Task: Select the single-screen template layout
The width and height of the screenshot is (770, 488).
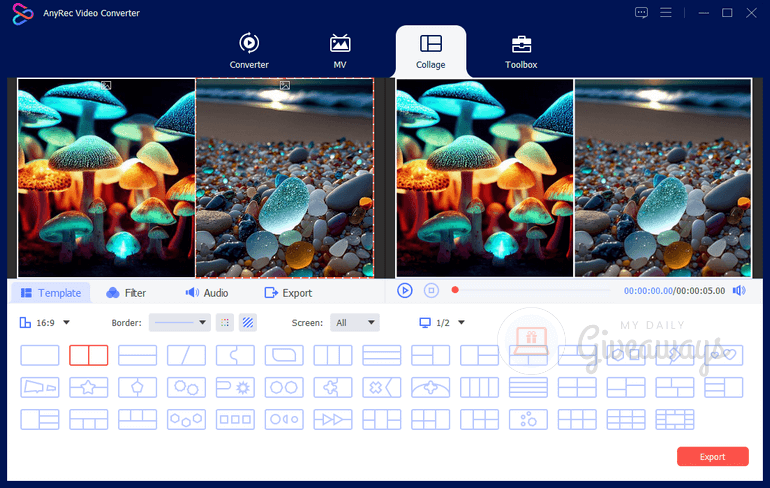Action: (x=40, y=355)
